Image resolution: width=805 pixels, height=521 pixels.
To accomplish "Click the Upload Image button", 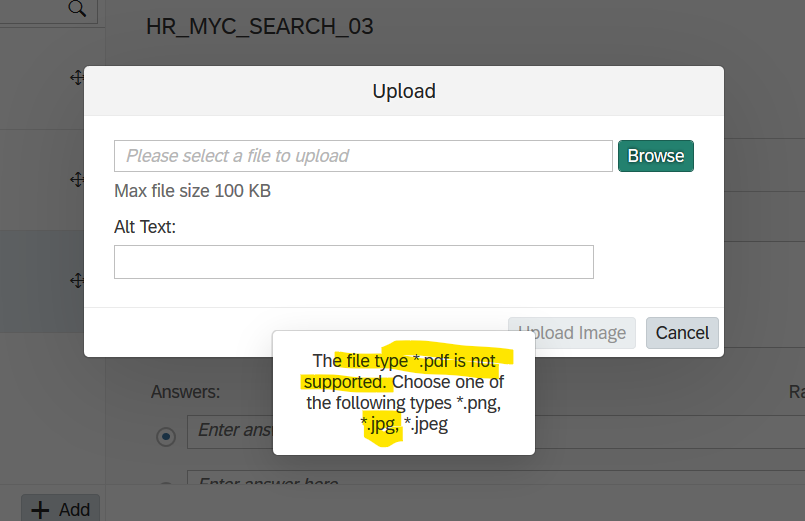I will [x=571, y=333].
